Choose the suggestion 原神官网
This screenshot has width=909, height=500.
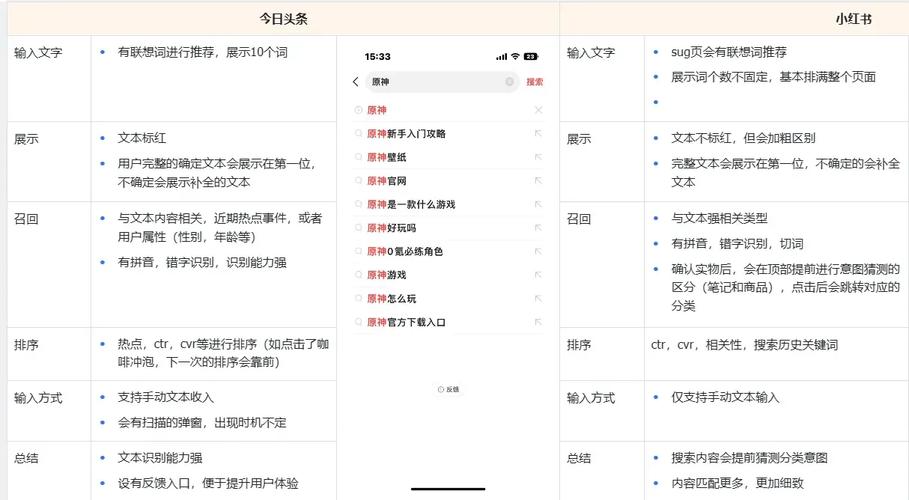pyautogui.click(x=387, y=180)
